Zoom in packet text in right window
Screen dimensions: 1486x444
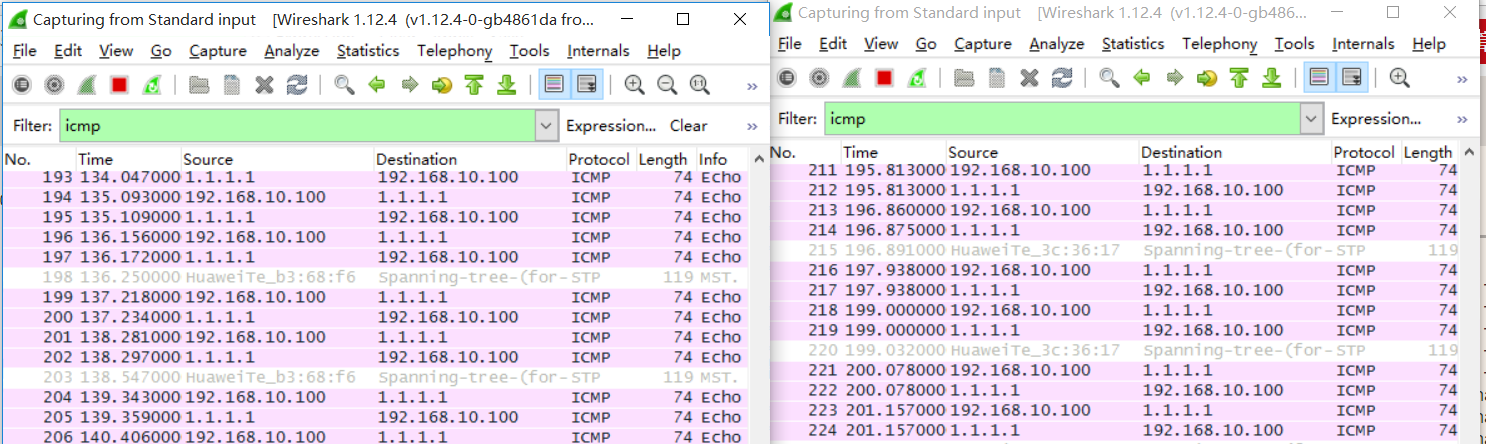click(x=1399, y=78)
